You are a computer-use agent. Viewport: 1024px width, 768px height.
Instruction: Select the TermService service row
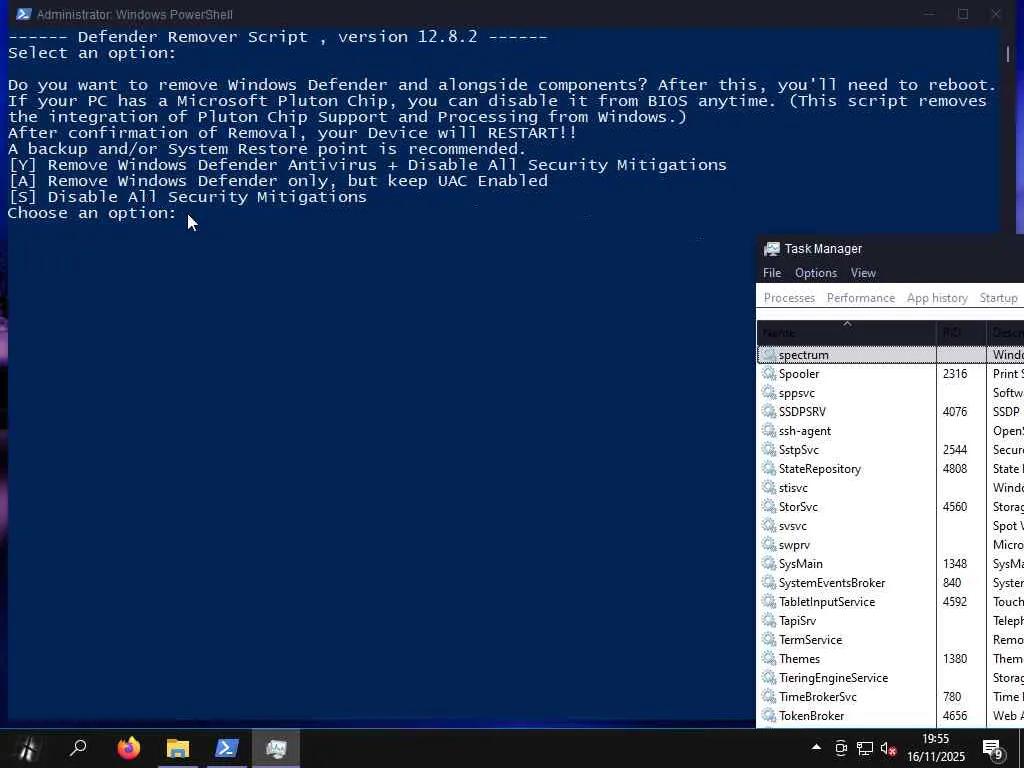point(890,639)
